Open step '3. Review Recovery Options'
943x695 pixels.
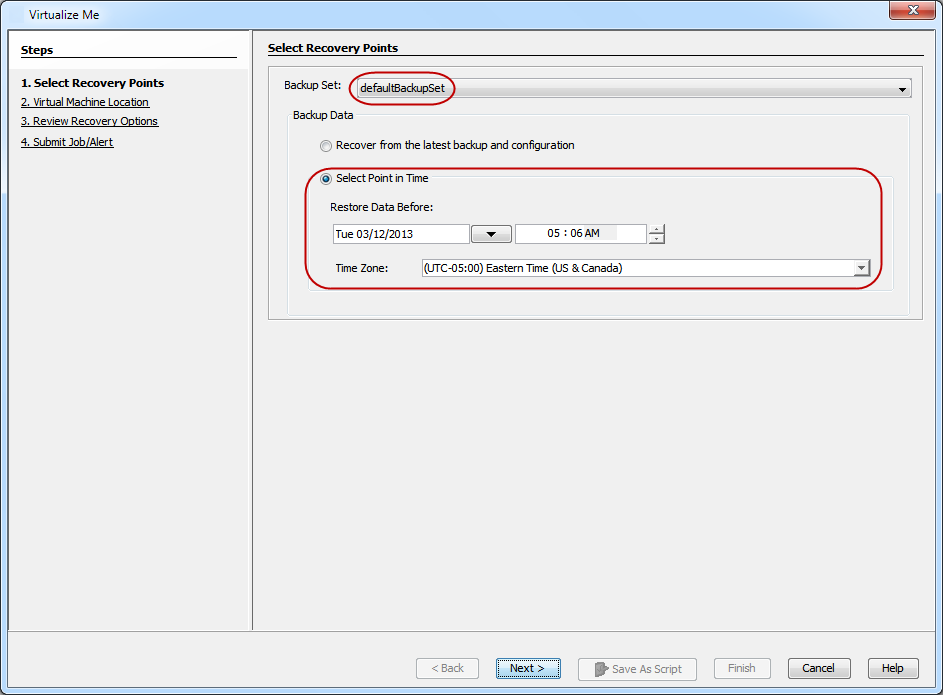89,121
